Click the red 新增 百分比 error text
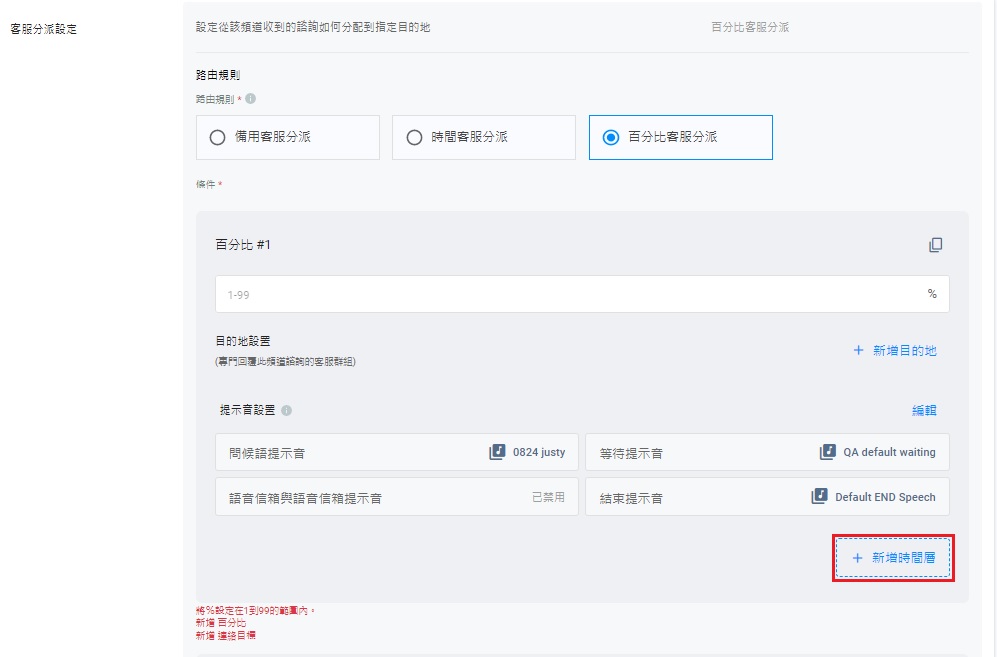The width and height of the screenshot is (997, 657). 221,623
